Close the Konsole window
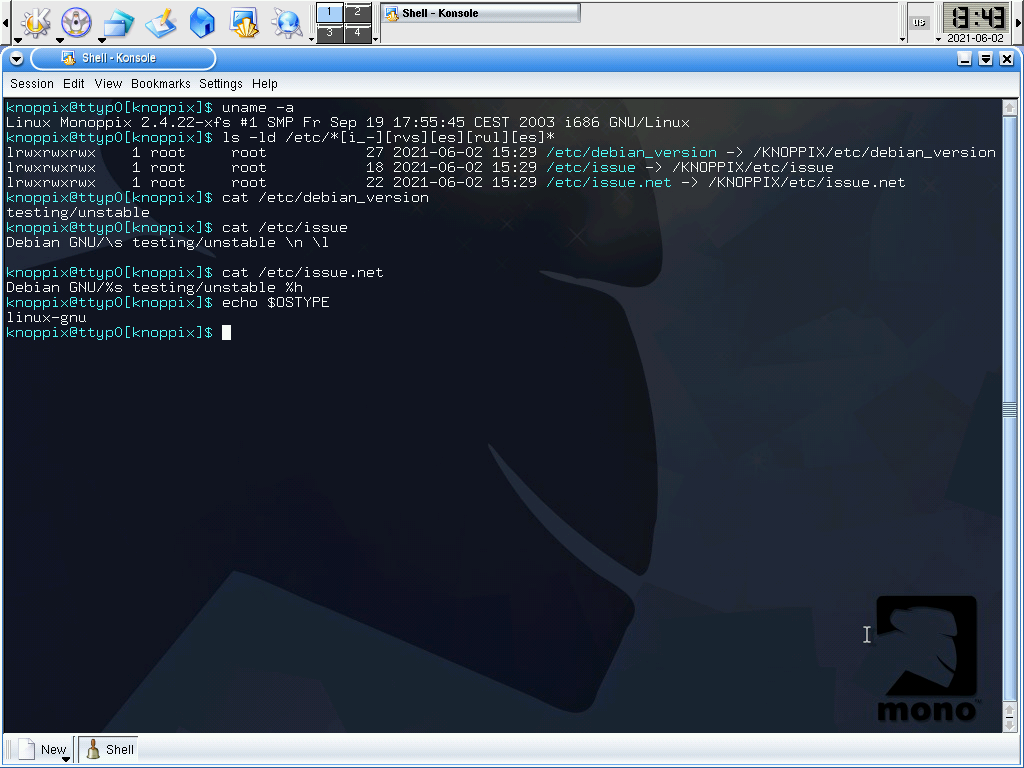 coord(1007,59)
